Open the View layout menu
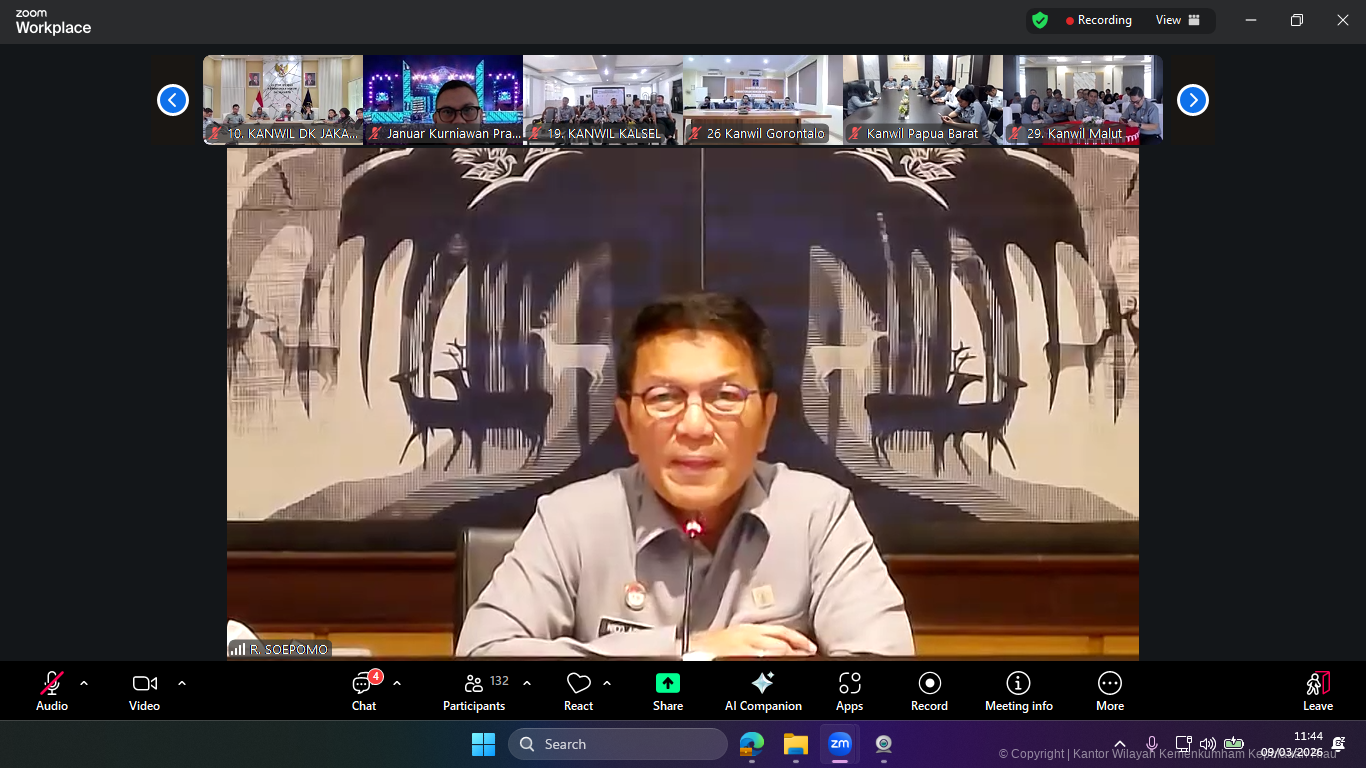 click(x=1177, y=20)
